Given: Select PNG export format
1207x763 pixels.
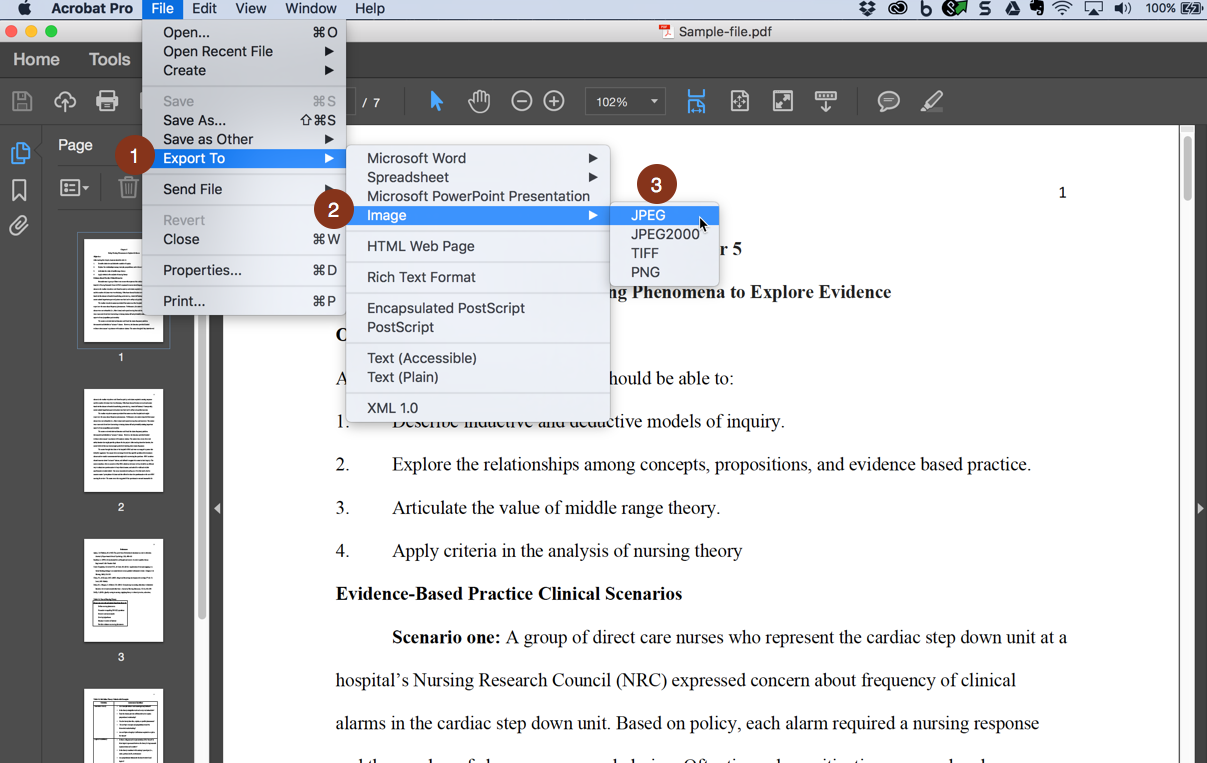Looking at the screenshot, I should pos(645,272).
